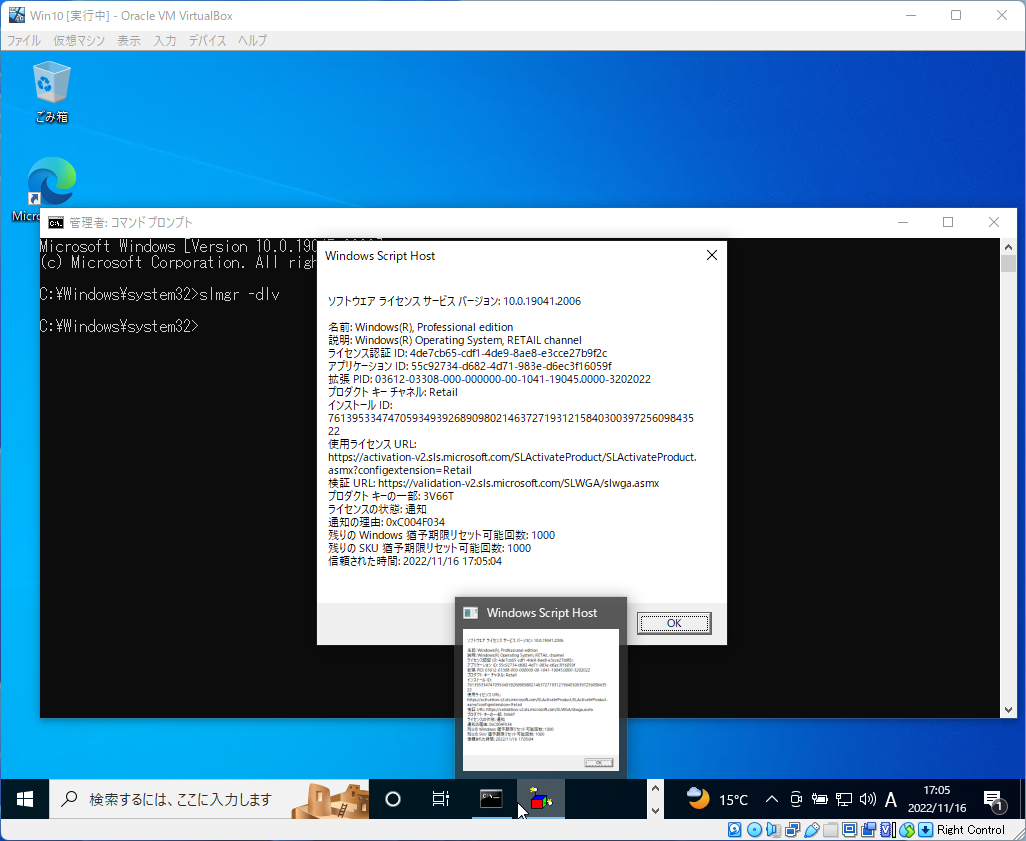Click the 使用ライセンス URL activation address text
The height and width of the screenshot is (841, 1026).
[x=512, y=463]
